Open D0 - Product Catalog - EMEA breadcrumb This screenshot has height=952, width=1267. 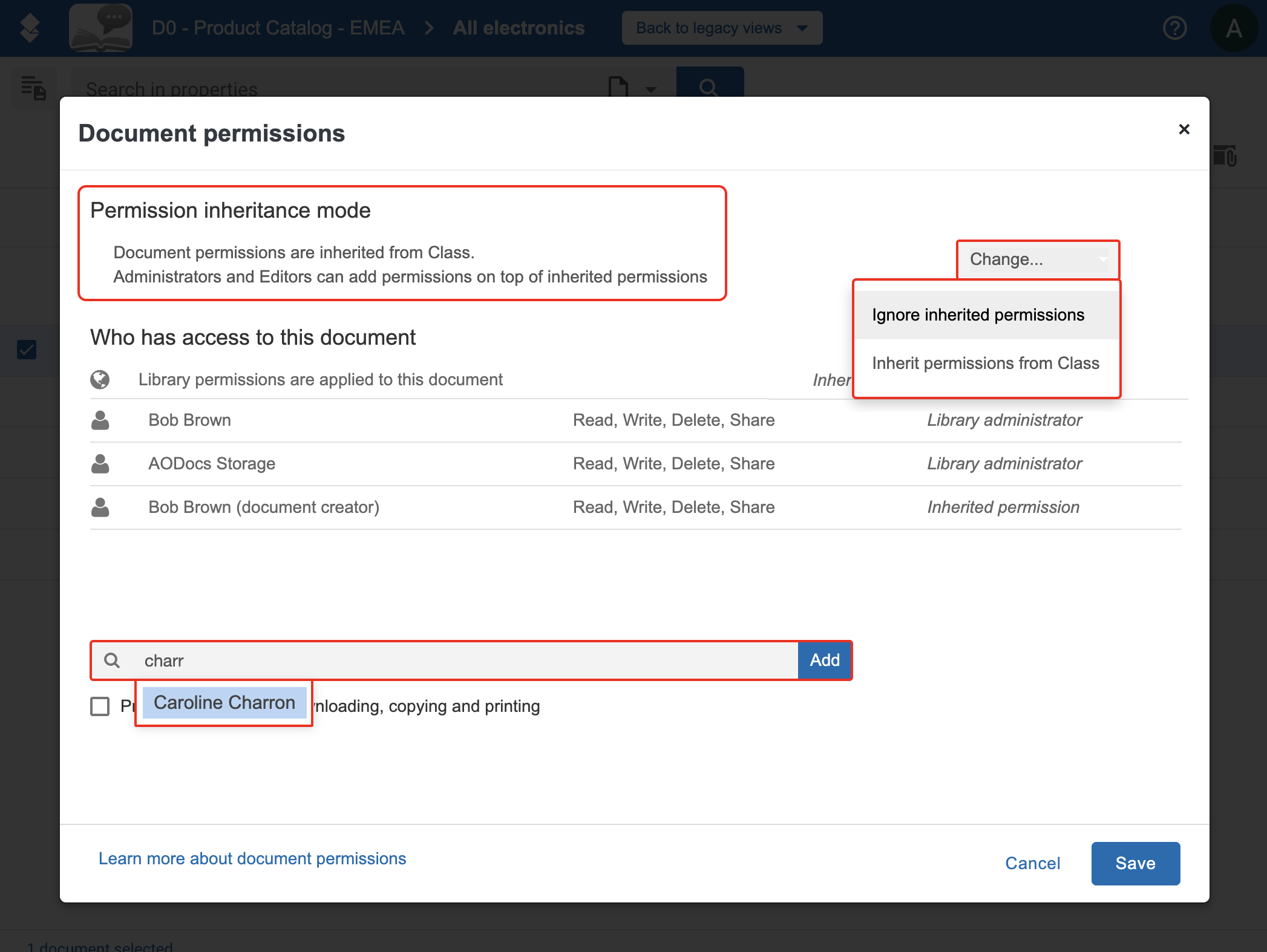pyautogui.click(x=278, y=28)
